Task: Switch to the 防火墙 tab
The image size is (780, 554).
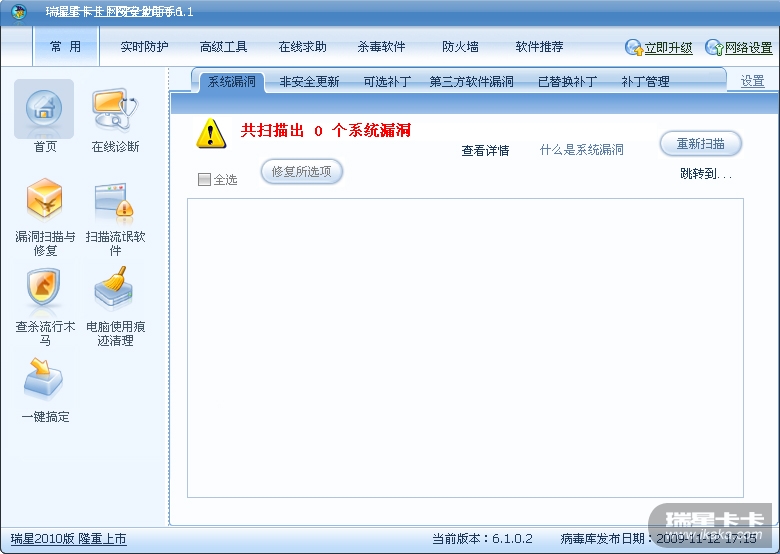Action: click(x=460, y=47)
